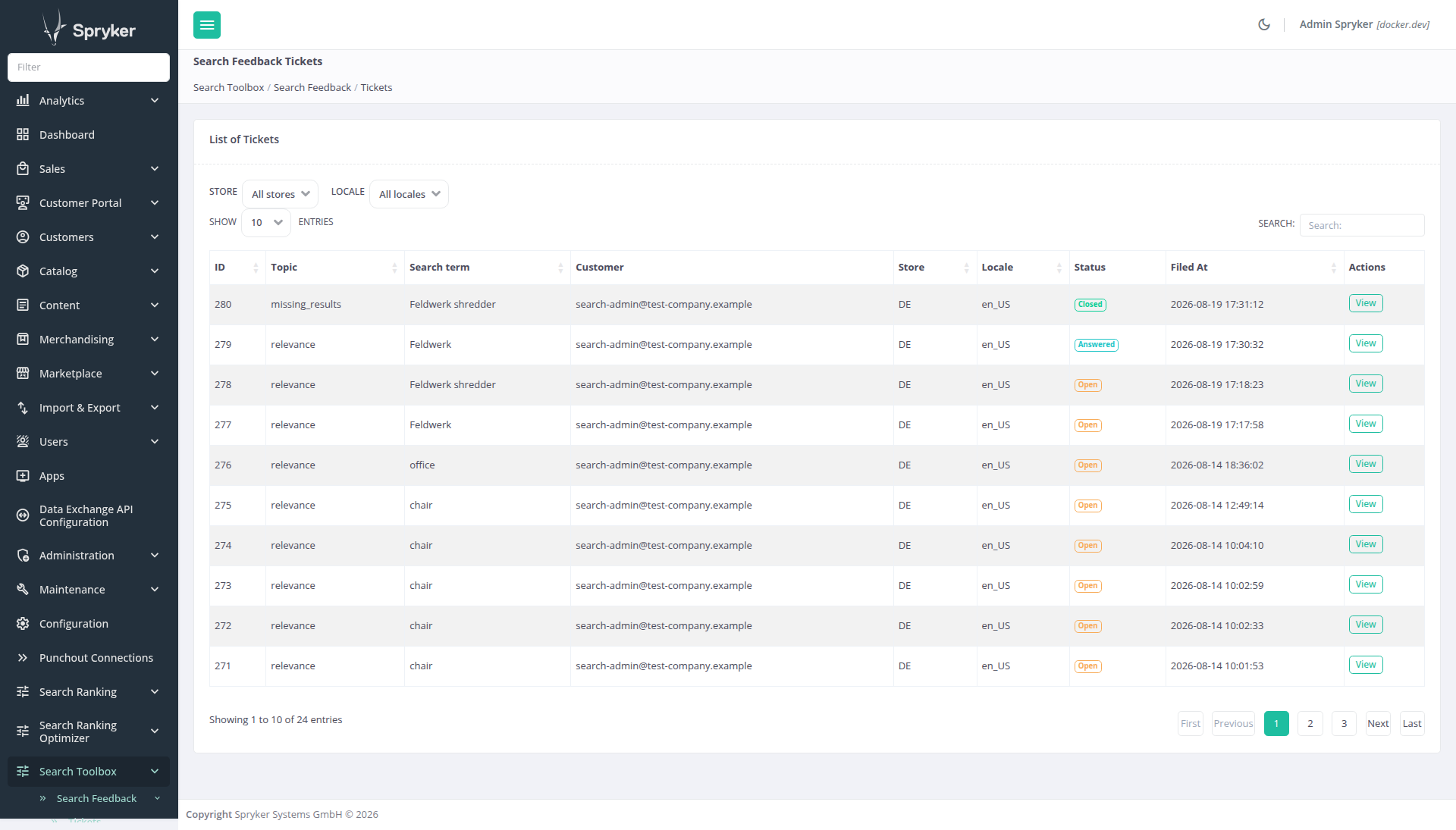
Task: Sort by Store column header
Action: coord(935,268)
